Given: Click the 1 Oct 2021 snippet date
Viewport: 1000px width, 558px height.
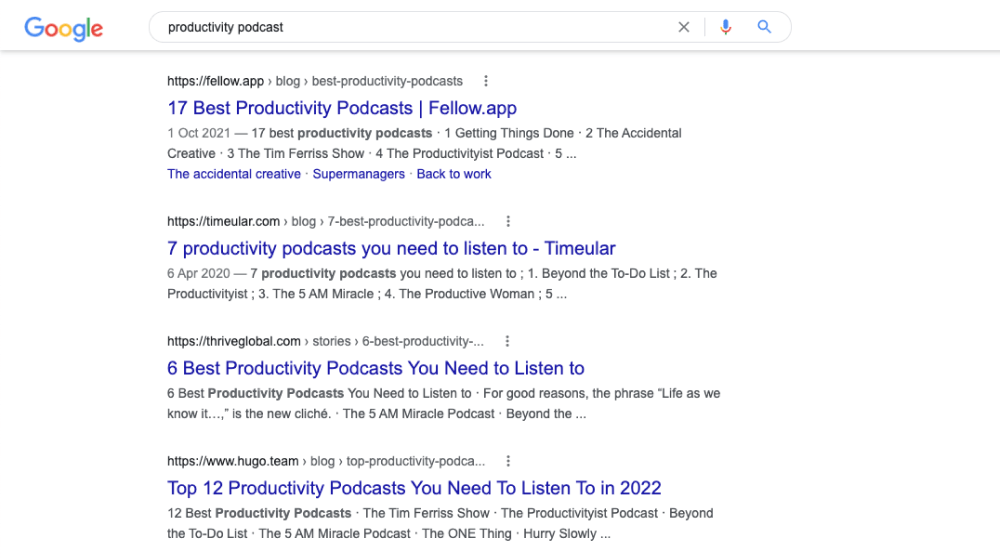Looking at the screenshot, I should pos(198,133).
